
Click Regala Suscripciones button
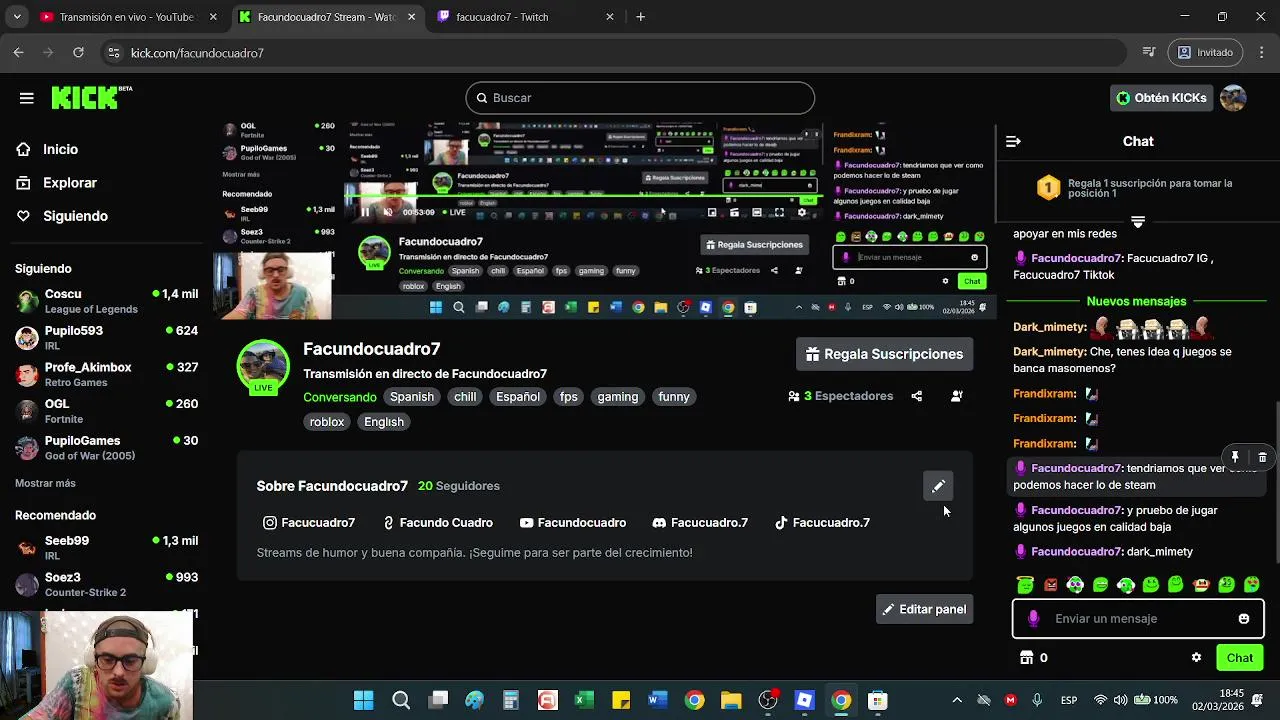click(884, 354)
